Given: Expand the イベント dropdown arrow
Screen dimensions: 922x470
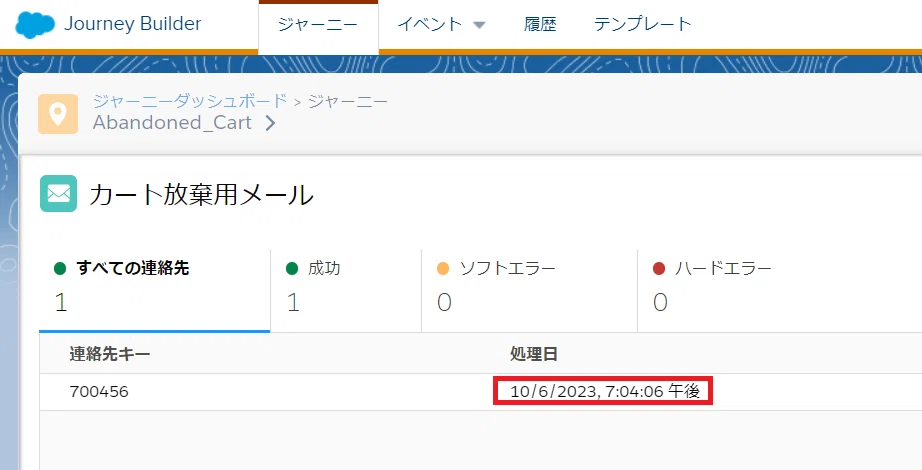Looking at the screenshot, I should point(479,25).
